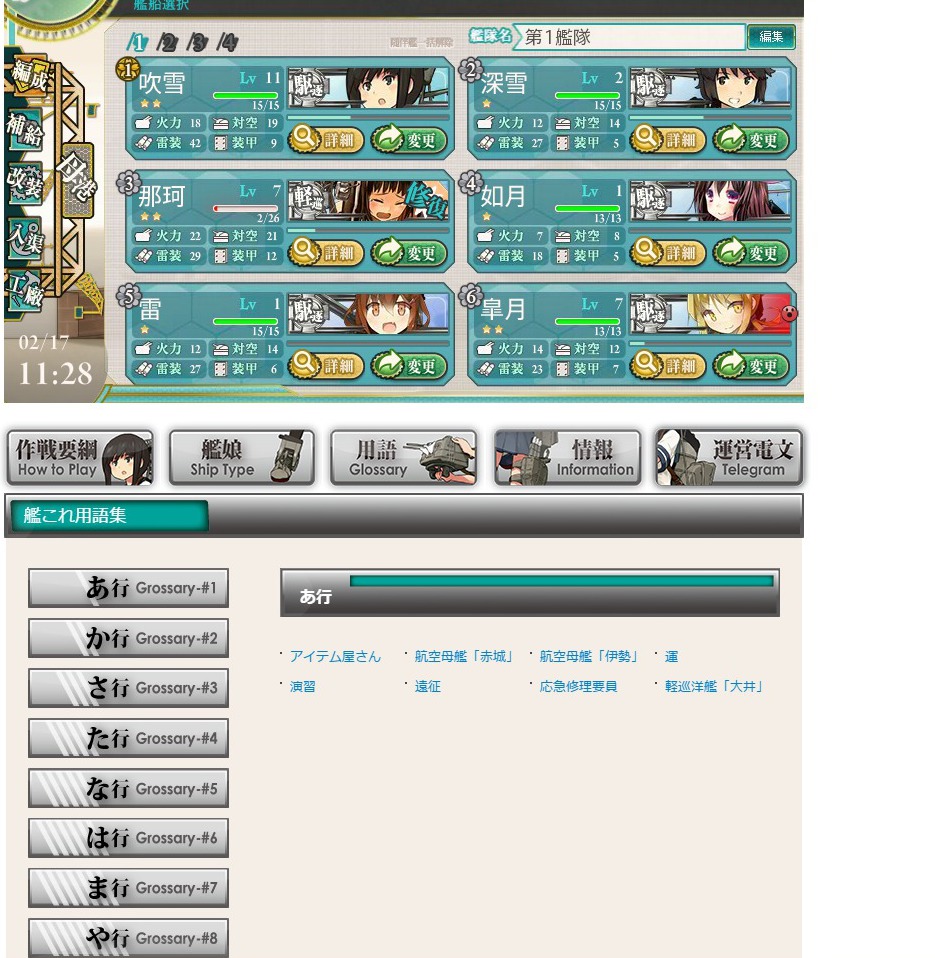Select な行 Grossary-#5
This screenshot has height=958, width=935.
pyautogui.click(x=128, y=788)
